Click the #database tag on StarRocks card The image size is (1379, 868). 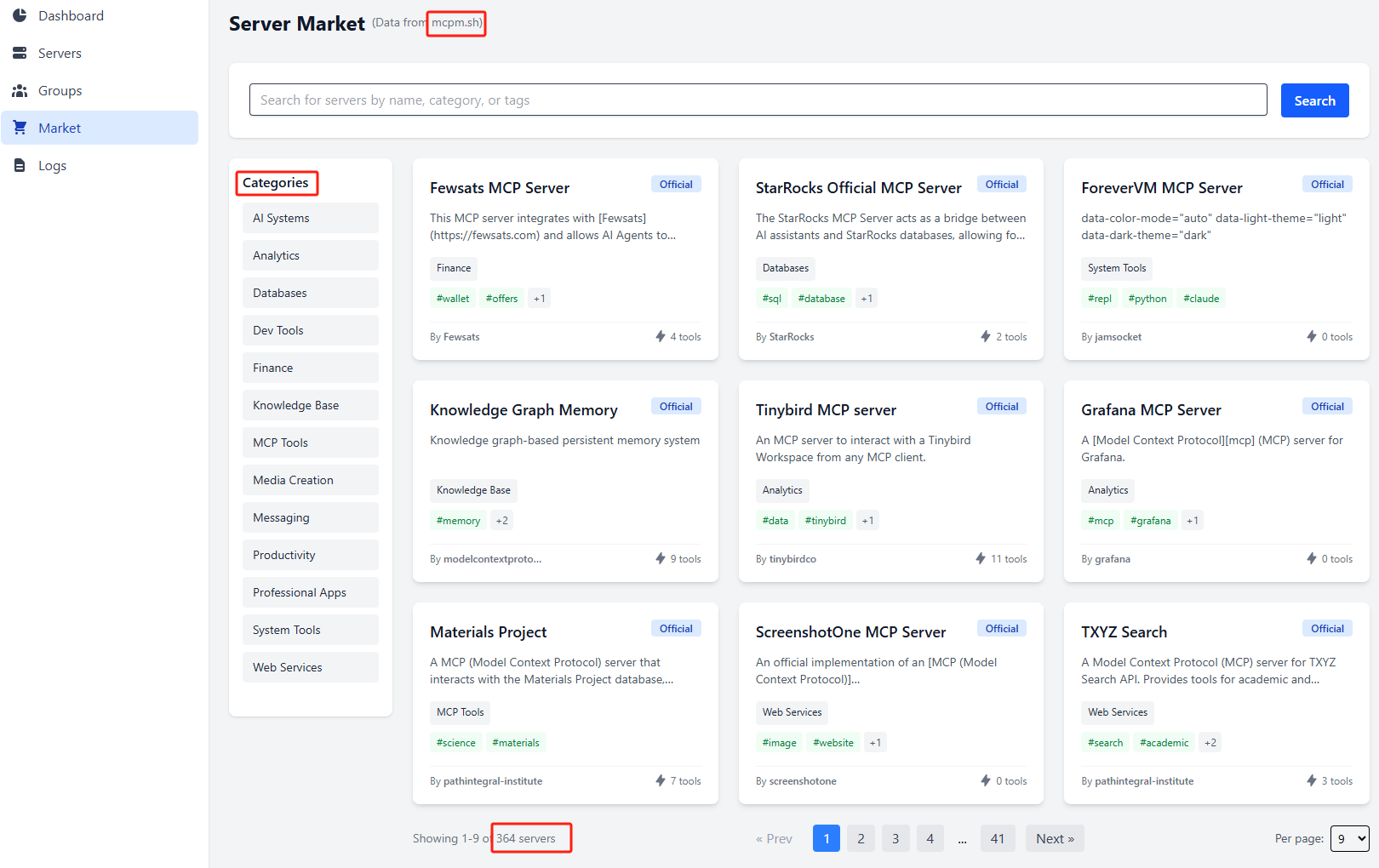pos(821,299)
